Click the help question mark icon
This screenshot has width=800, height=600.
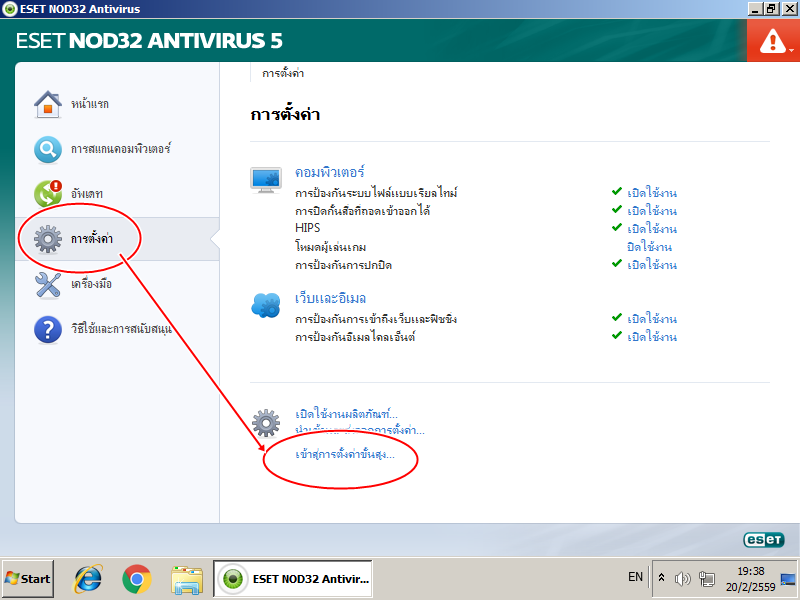point(47,329)
